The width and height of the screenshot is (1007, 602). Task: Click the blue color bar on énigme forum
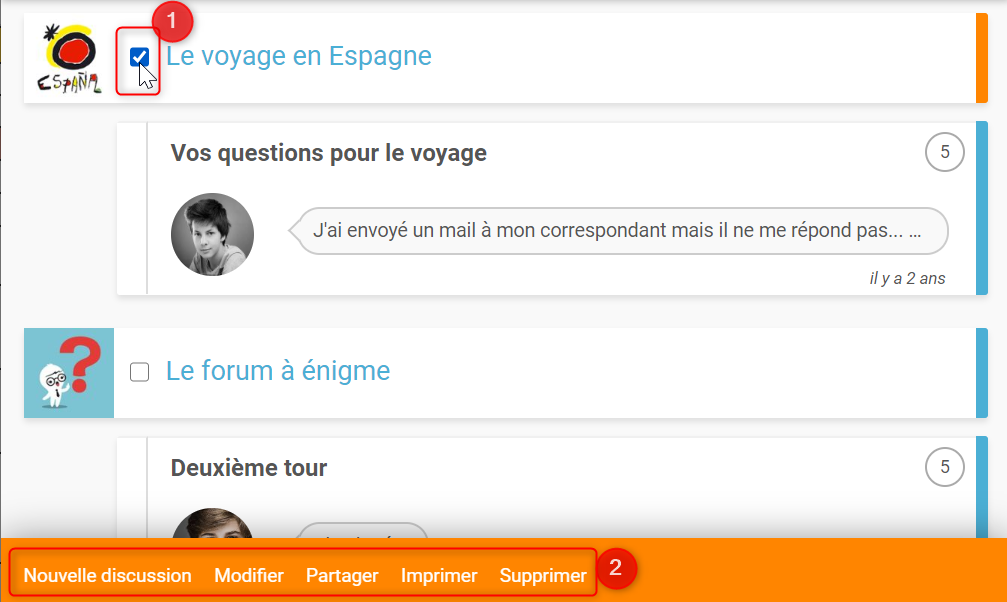pyautogui.click(x=982, y=372)
